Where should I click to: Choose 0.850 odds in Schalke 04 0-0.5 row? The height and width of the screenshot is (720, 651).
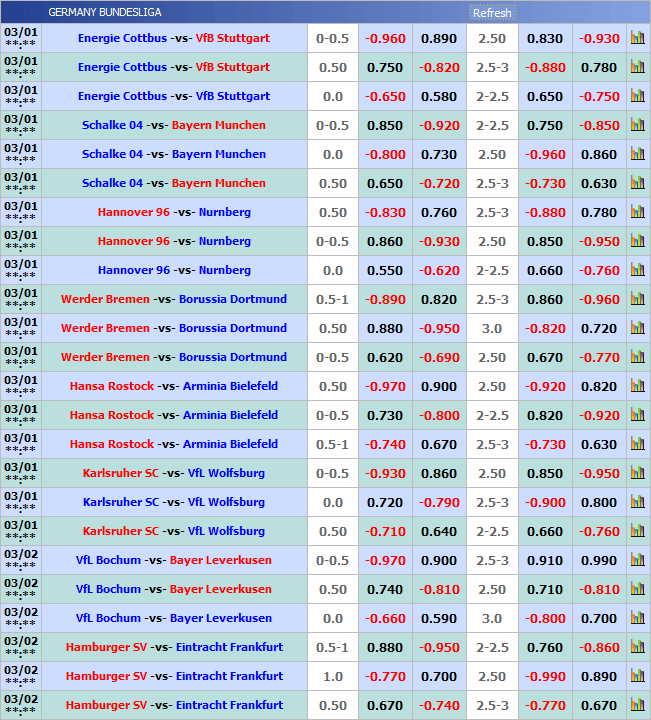pos(385,125)
